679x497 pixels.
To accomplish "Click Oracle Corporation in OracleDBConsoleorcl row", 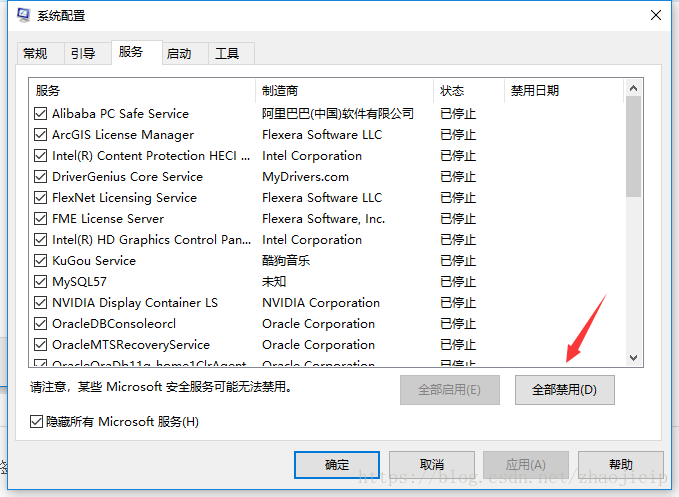I will 318,323.
